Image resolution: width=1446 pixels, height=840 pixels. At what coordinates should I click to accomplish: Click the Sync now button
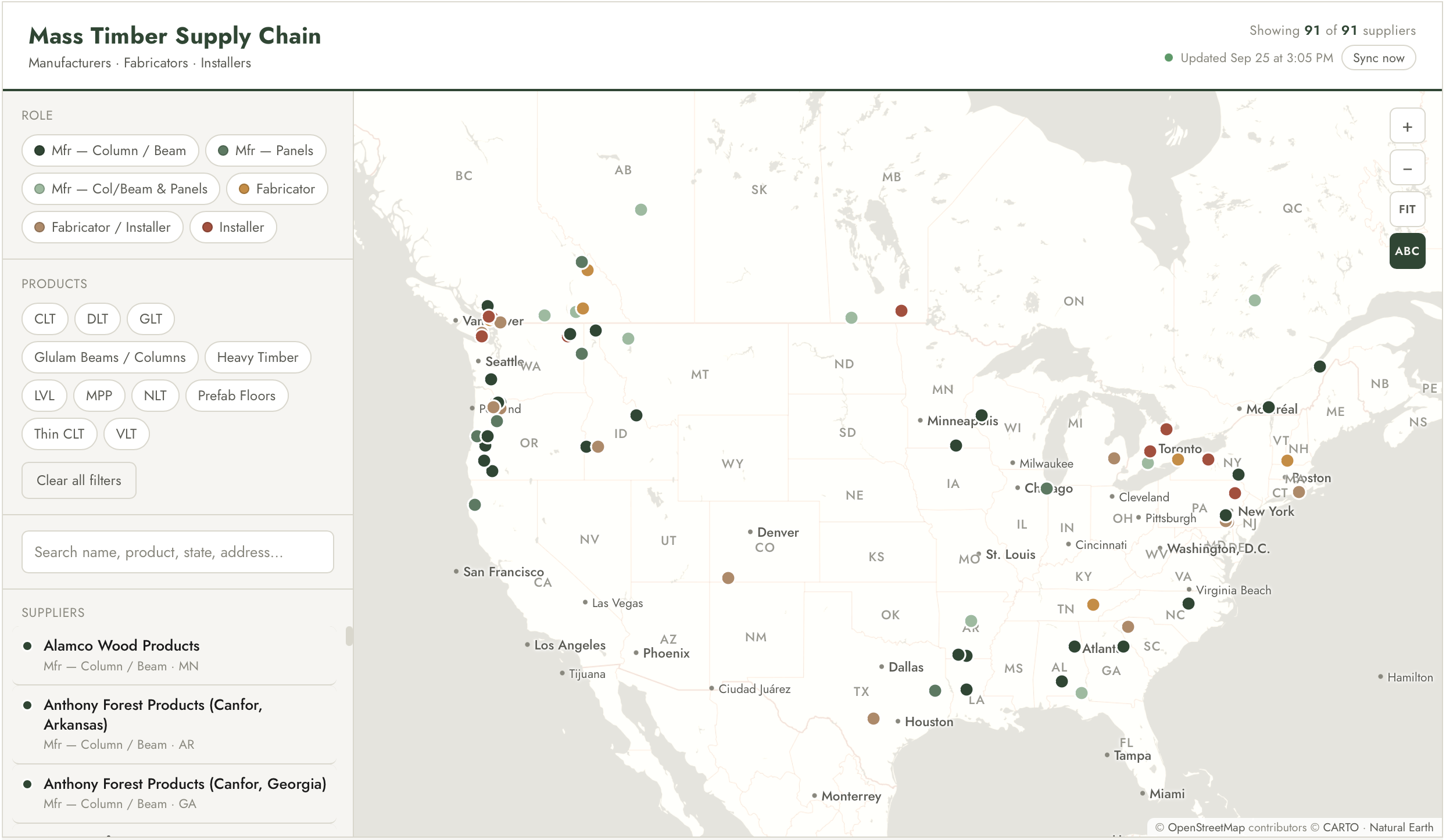[1378, 58]
